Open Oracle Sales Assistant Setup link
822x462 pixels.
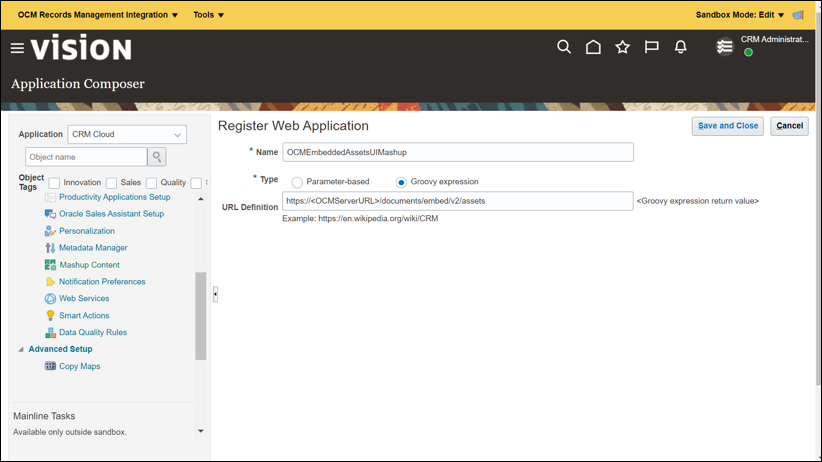point(111,213)
